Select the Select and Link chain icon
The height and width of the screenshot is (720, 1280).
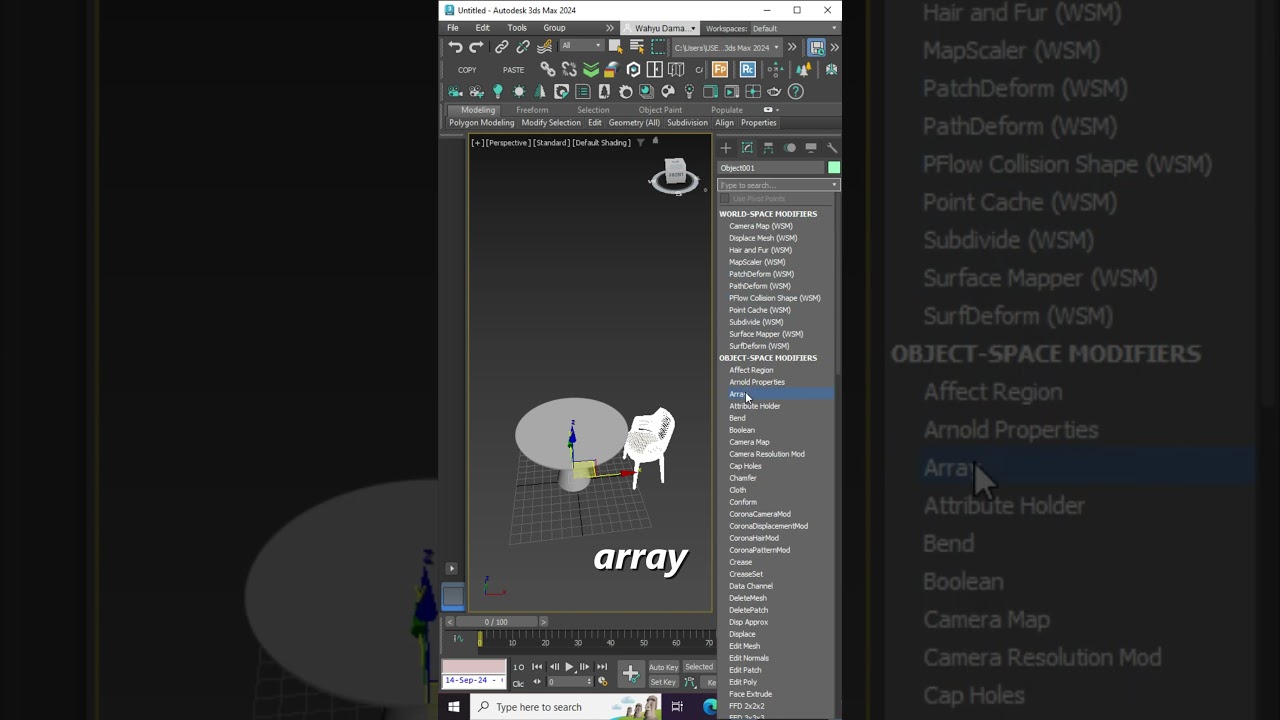click(501, 47)
